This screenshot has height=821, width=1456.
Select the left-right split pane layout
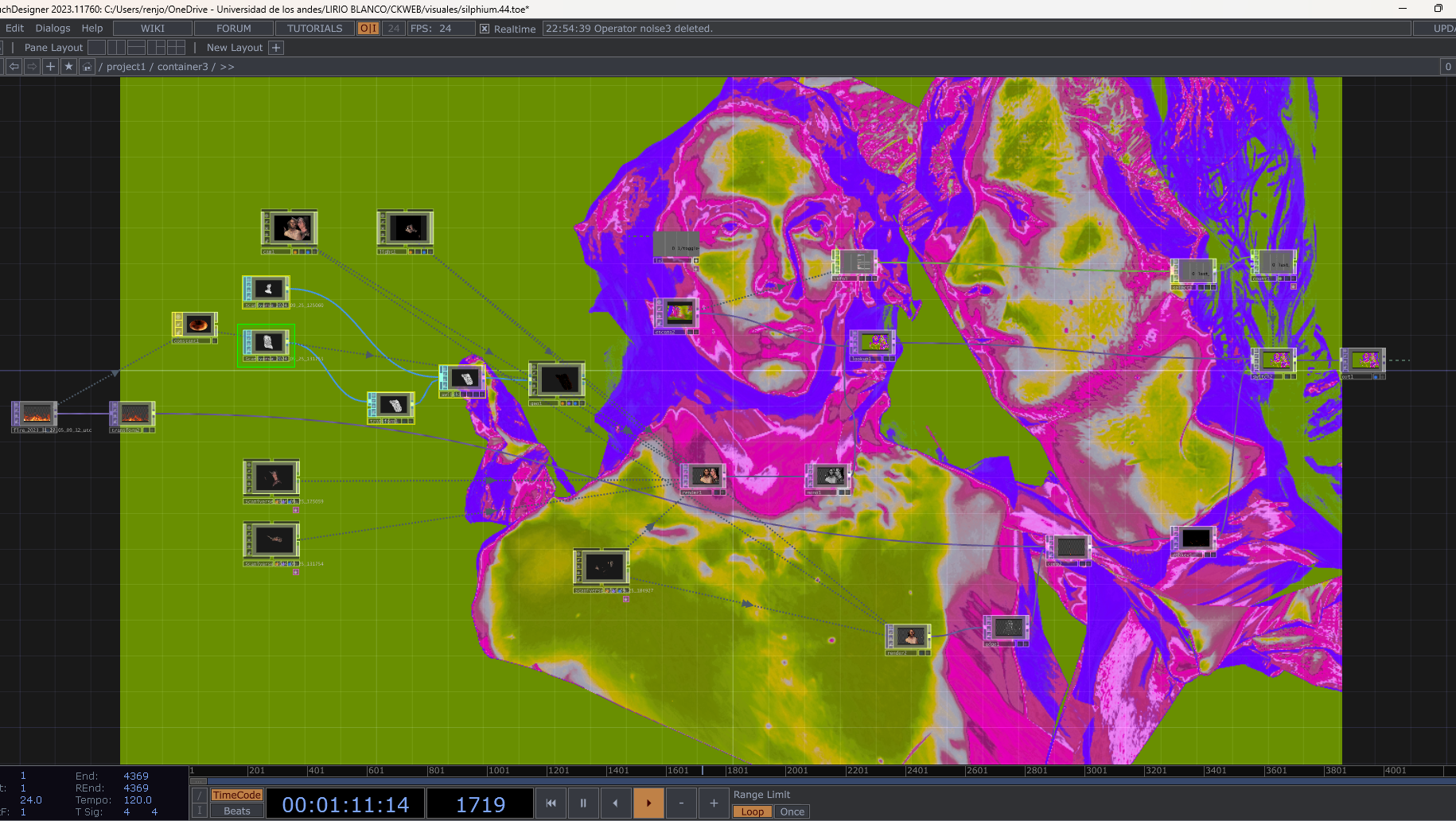coord(116,48)
